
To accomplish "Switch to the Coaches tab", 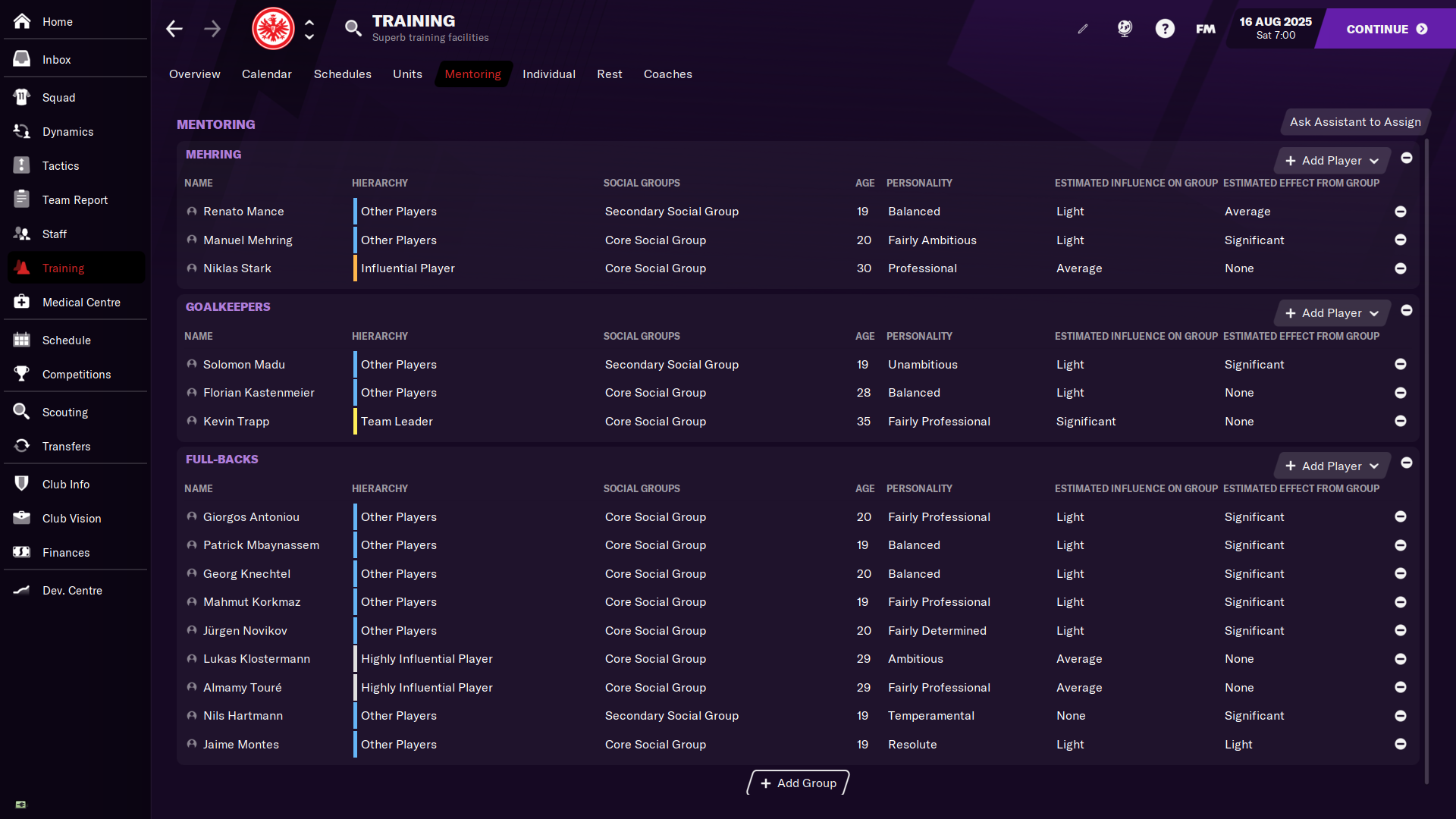I will point(667,74).
